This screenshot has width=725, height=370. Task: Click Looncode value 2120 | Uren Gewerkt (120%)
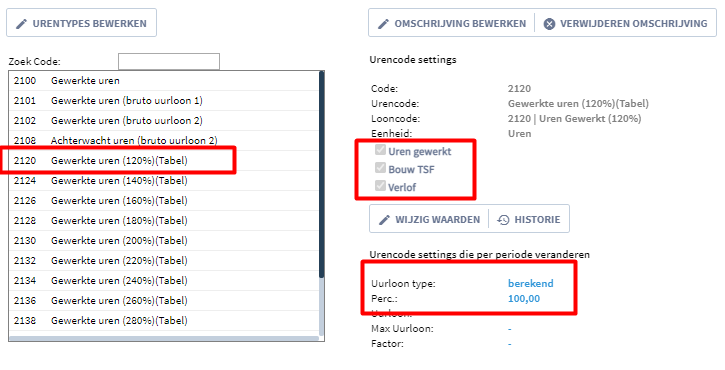pyautogui.click(x=574, y=118)
